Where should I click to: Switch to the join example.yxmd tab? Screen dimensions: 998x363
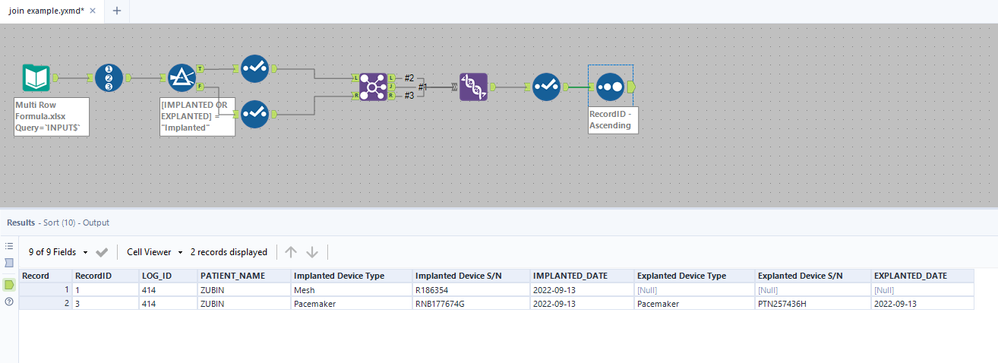click(46, 11)
